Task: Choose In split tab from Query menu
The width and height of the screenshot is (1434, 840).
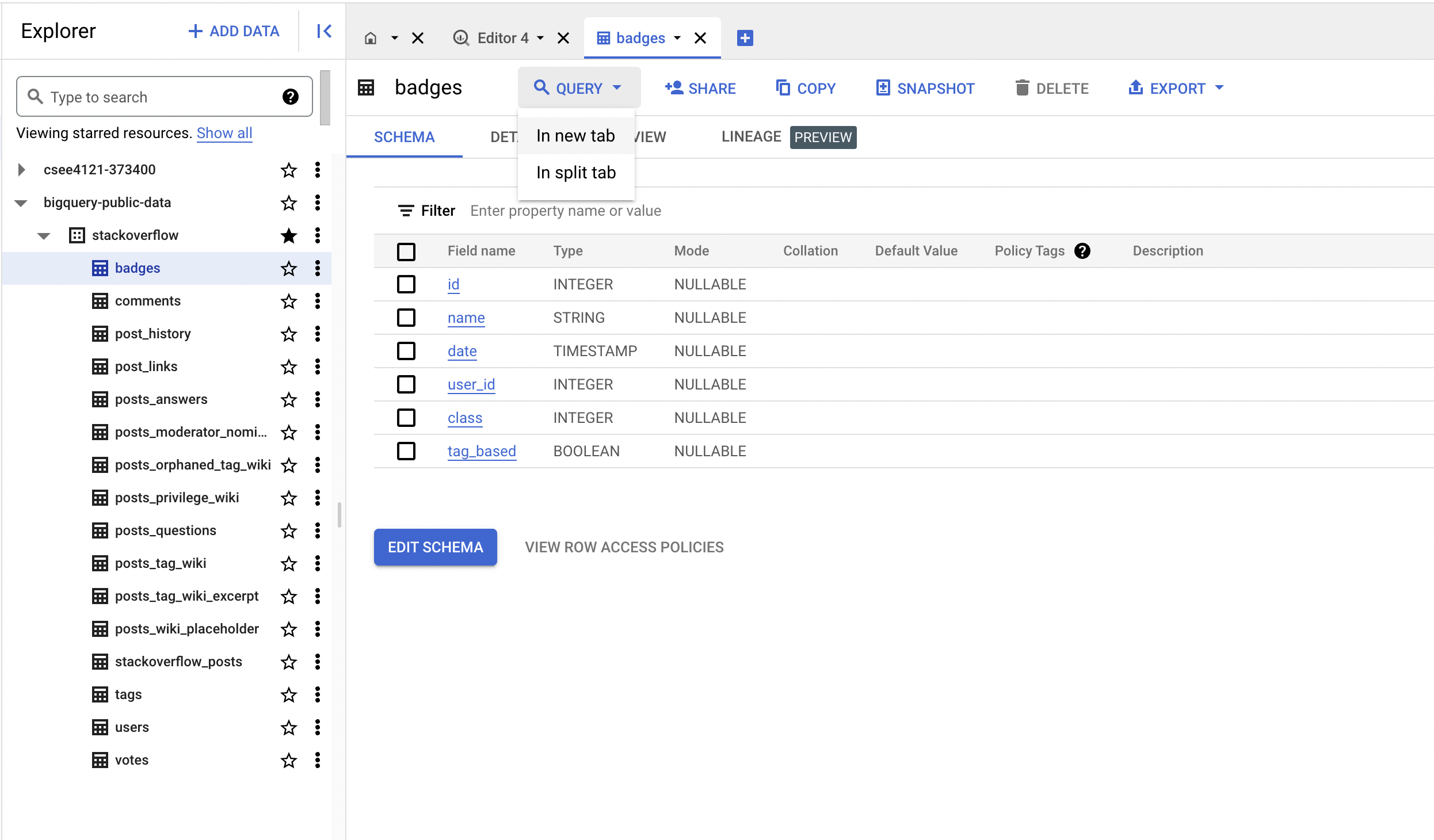Action: pos(576,173)
